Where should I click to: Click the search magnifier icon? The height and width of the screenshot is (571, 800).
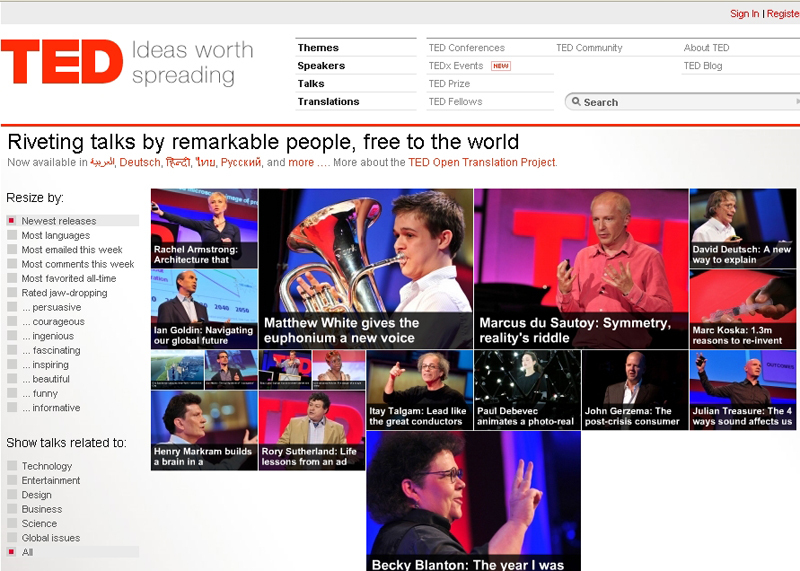576,102
